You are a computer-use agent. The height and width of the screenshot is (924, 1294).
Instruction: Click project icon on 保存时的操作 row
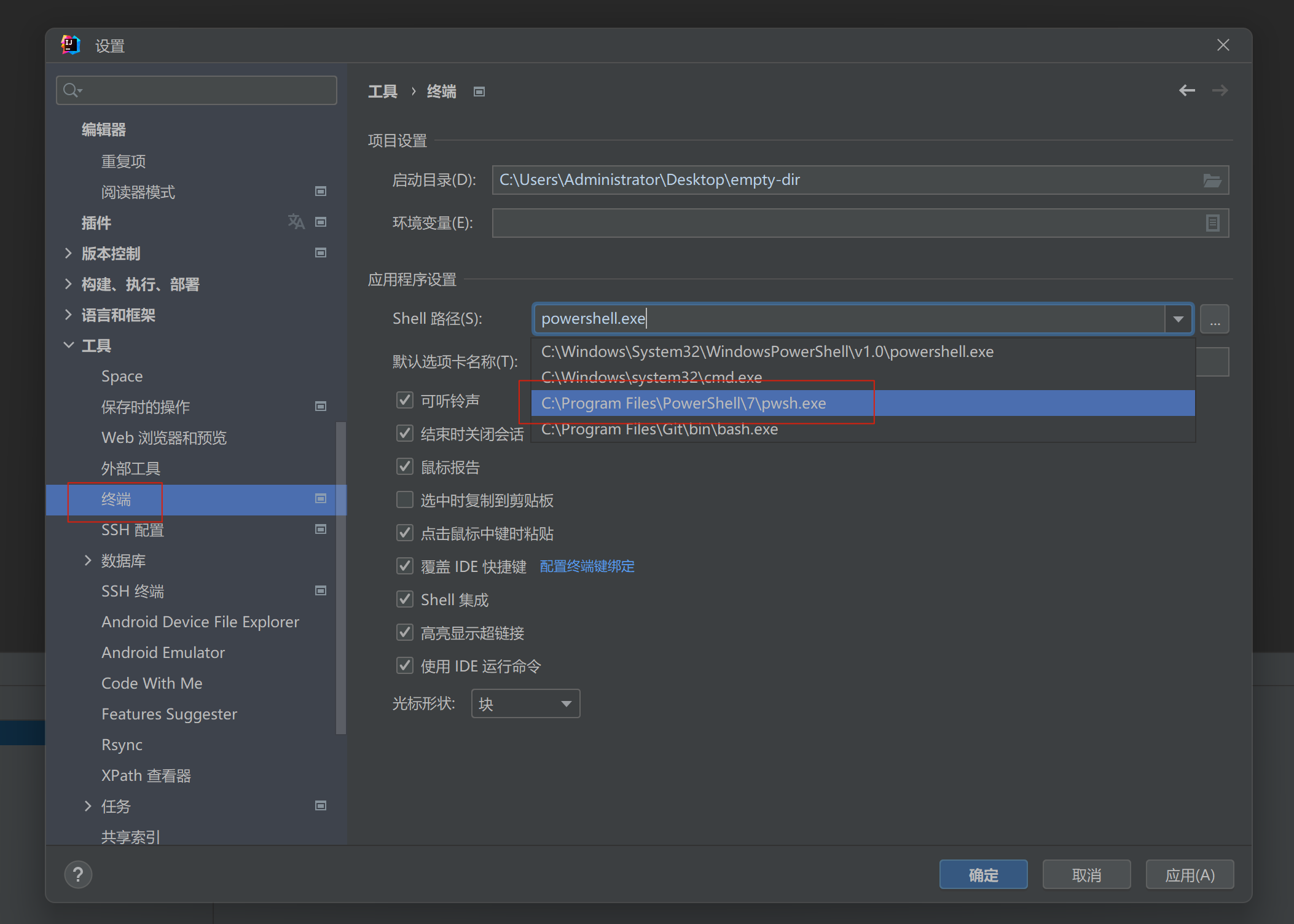pyautogui.click(x=321, y=406)
